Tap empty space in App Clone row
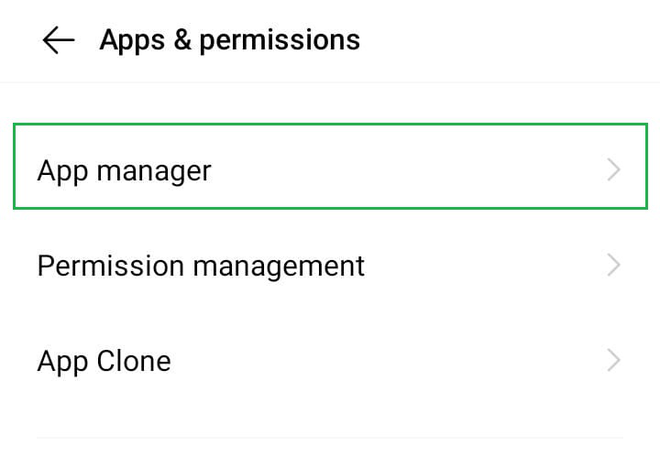 coord(400,360)
